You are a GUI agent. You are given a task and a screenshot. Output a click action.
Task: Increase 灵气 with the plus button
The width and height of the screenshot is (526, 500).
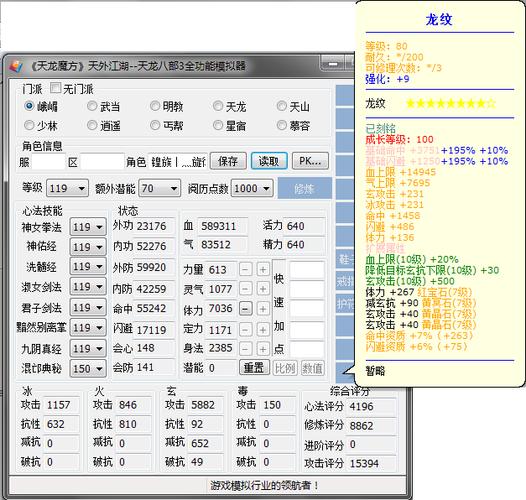(263, 289)
